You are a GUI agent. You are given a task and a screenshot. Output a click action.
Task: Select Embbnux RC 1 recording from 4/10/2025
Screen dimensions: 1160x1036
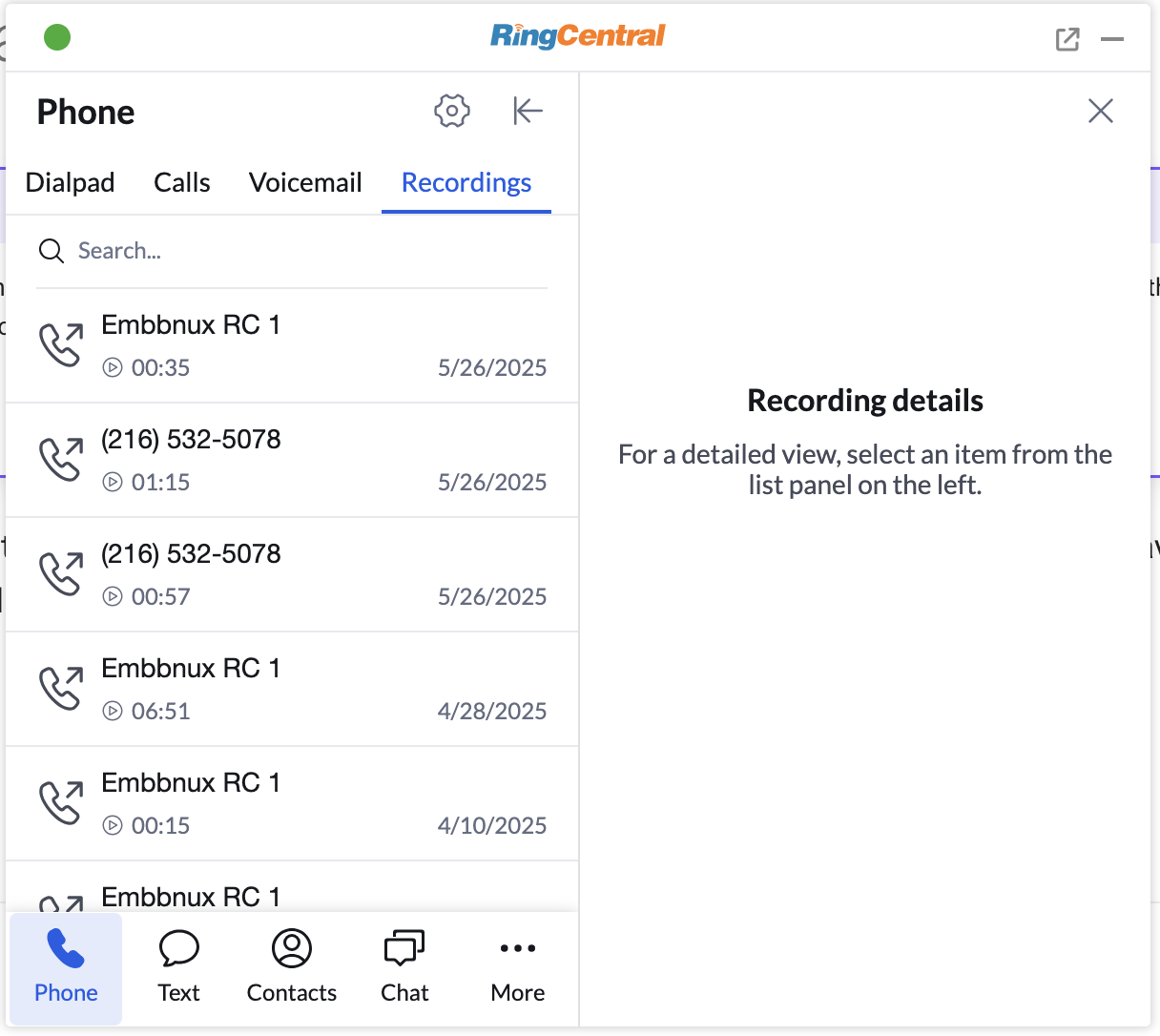(x=292, y=803)
